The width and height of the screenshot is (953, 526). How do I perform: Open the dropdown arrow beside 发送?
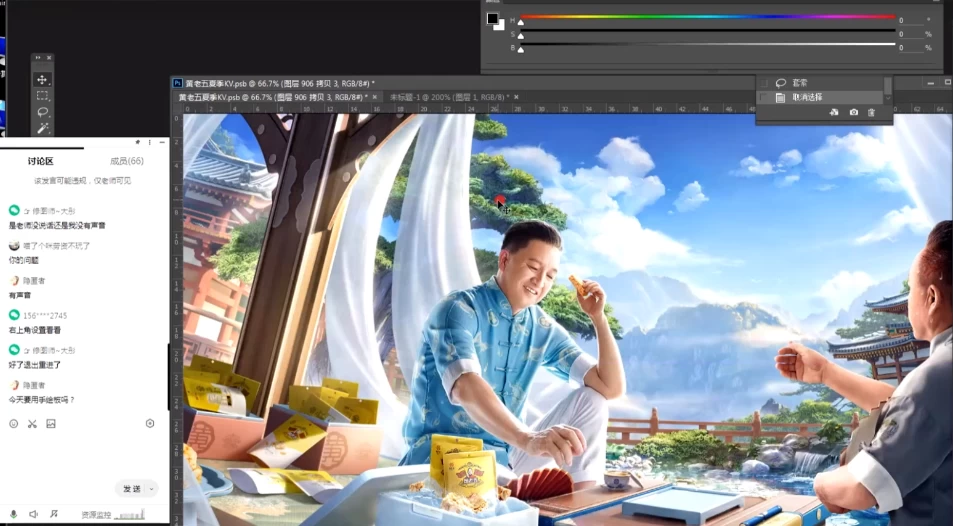[151, 489]
